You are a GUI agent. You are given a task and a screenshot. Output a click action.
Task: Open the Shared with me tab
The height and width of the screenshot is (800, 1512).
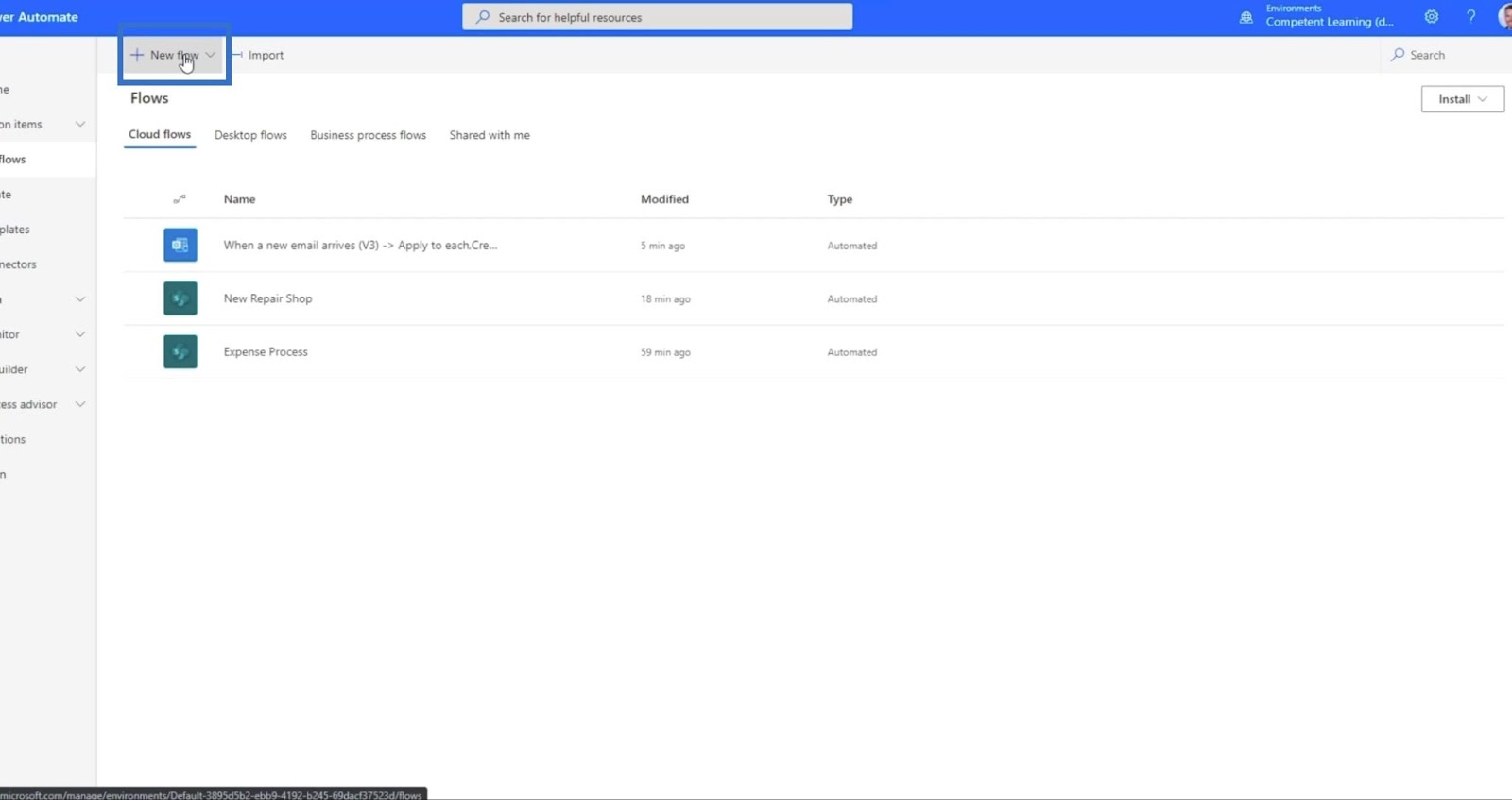[490, 135]
